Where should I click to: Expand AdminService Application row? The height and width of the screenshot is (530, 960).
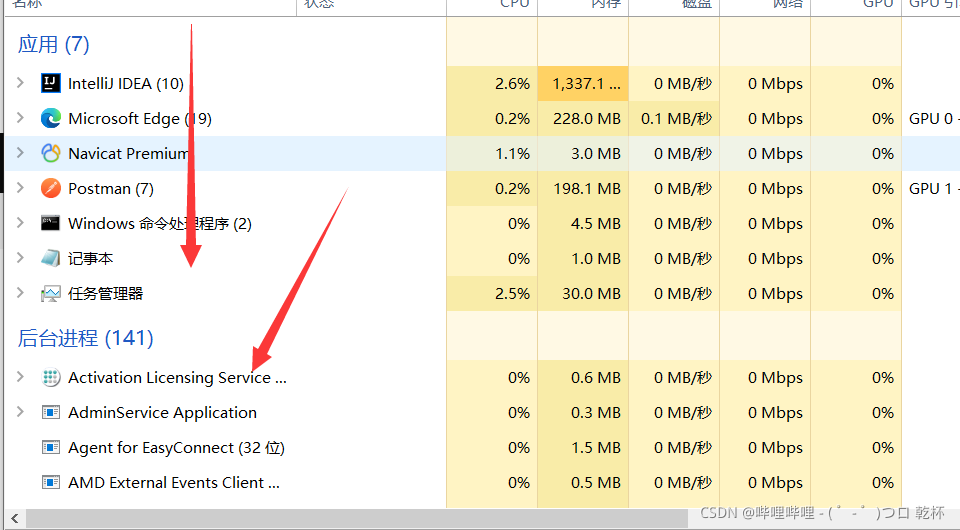[20, 412]
